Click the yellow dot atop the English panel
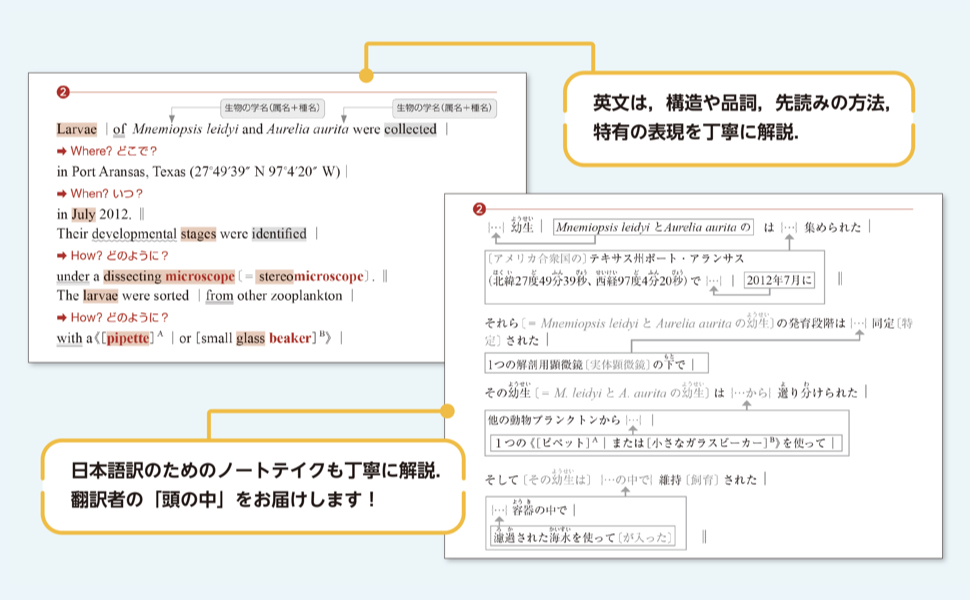970x600 pixels. pyautogui.click(x=366, y=76)
